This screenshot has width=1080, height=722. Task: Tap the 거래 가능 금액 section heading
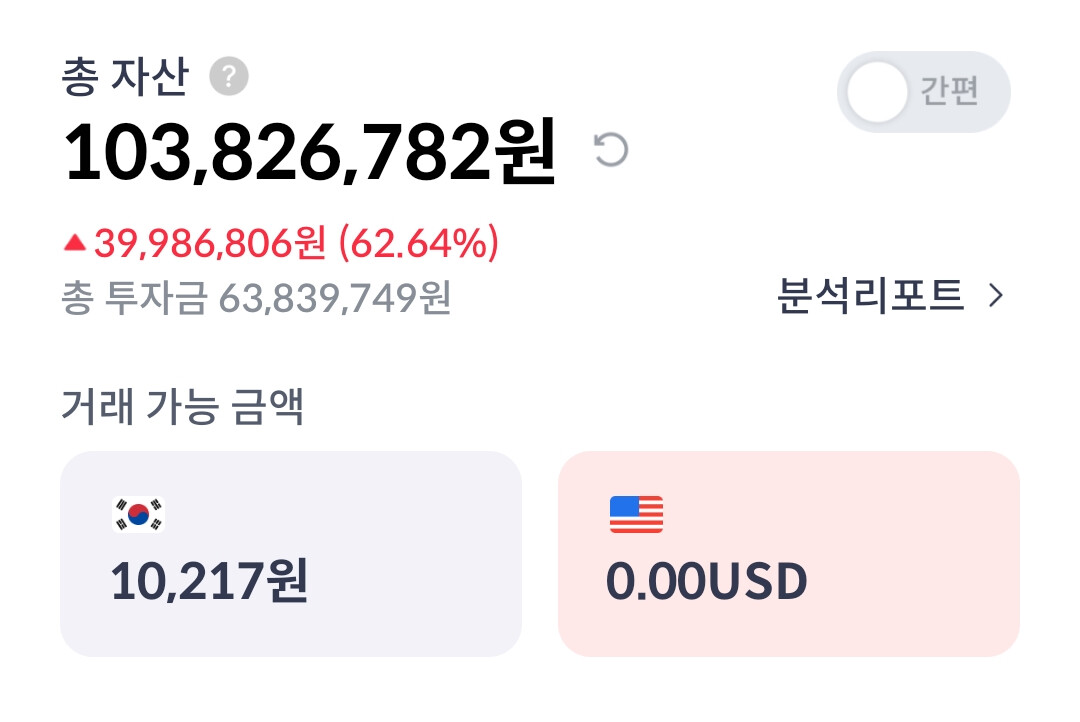[182, 407]
